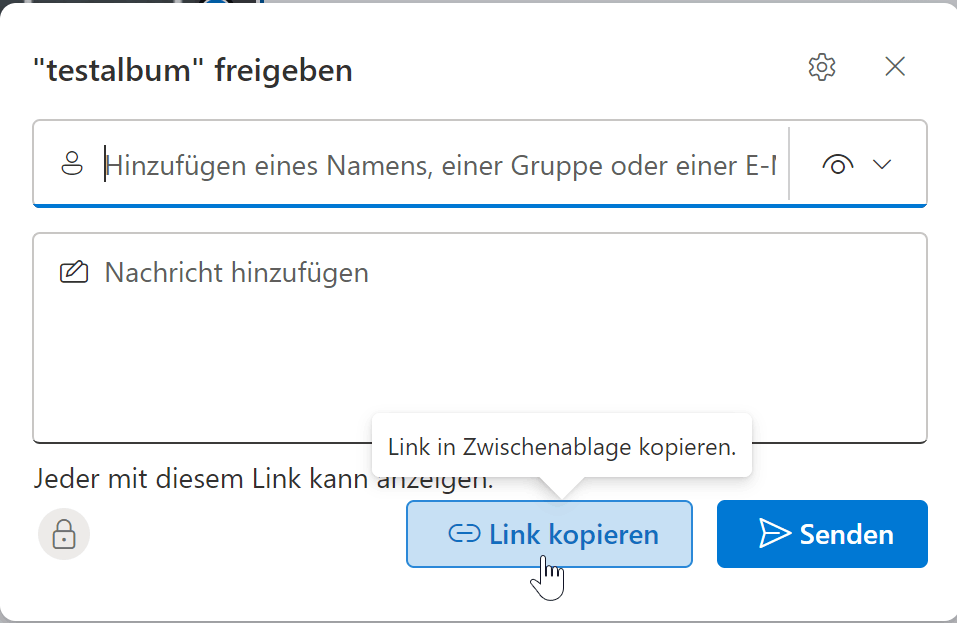The width and height of the screenshot is (972, 633).
Task: Close the freigeben dialog with the X
Action: (895, 67)
